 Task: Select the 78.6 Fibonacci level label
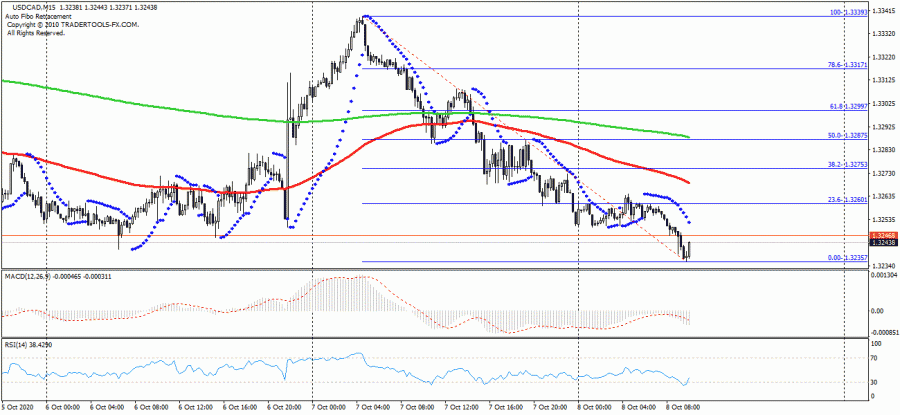pos(847,65)
